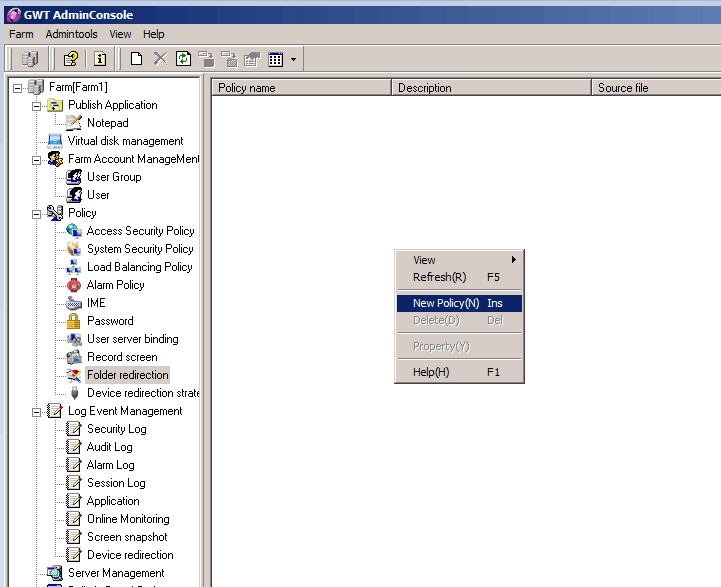The image size is (721, 587).
Task: Click the Virtual disk management icon
Action: coord(54,141)
